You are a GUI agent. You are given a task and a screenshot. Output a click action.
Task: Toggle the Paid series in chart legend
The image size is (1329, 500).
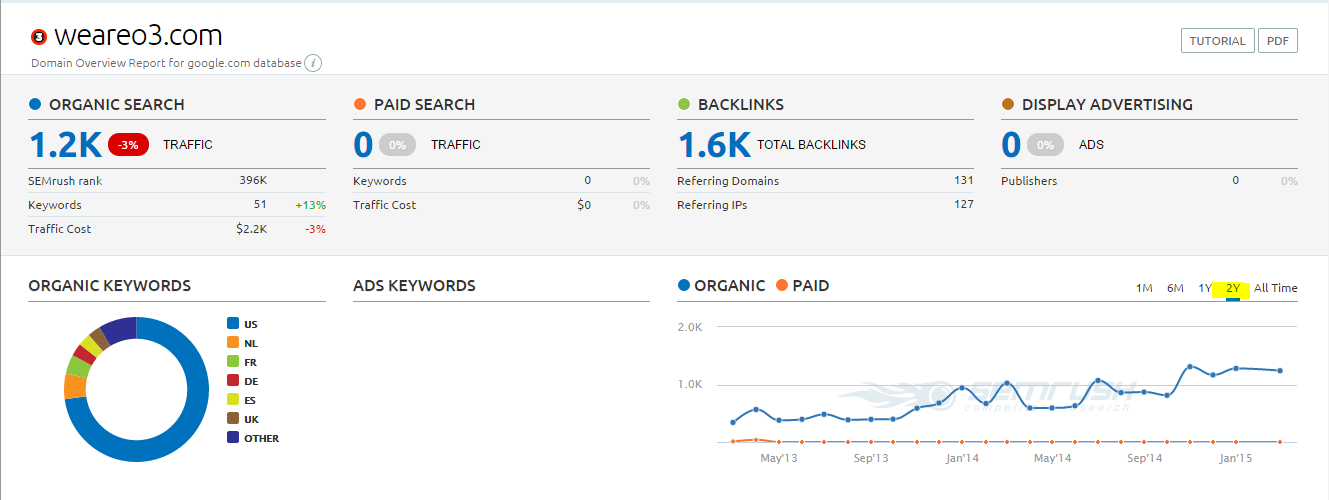(803, 286)
